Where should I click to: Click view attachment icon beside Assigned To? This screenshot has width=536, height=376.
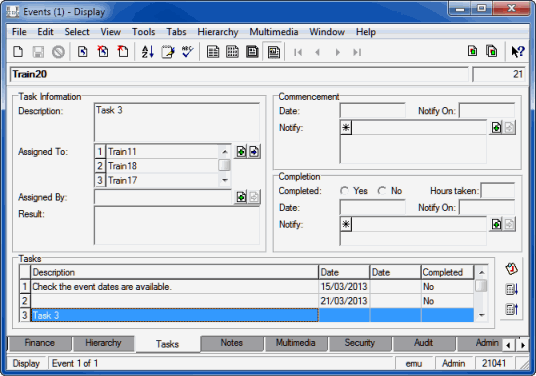[254, 151]
